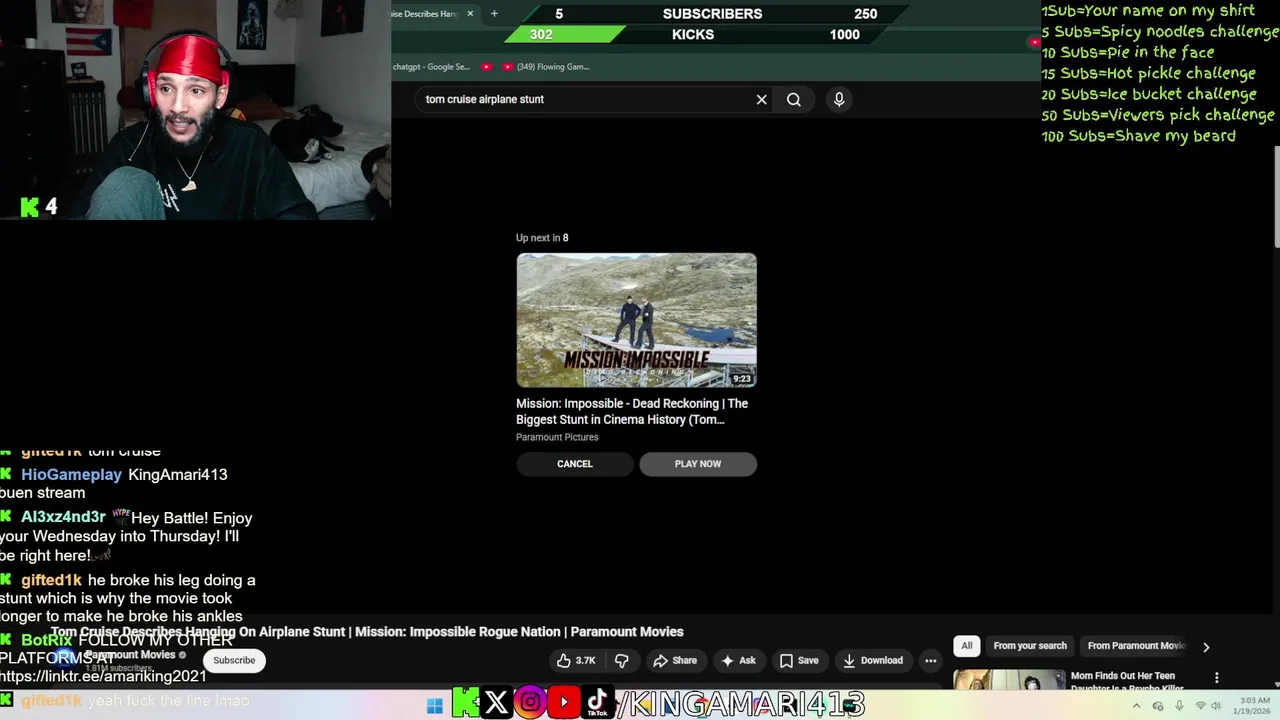Click the X (Twitter) overlay icon
1280x720 pixels.
coord(496,703)
